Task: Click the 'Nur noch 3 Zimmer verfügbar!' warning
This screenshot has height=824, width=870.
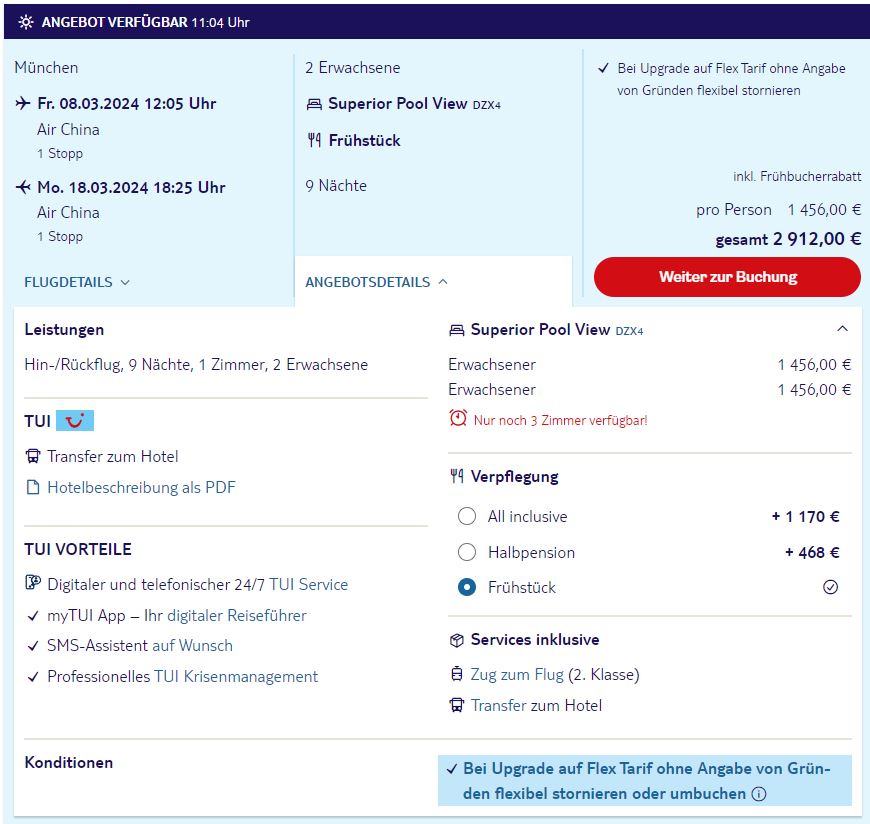Action: point(560,420)
